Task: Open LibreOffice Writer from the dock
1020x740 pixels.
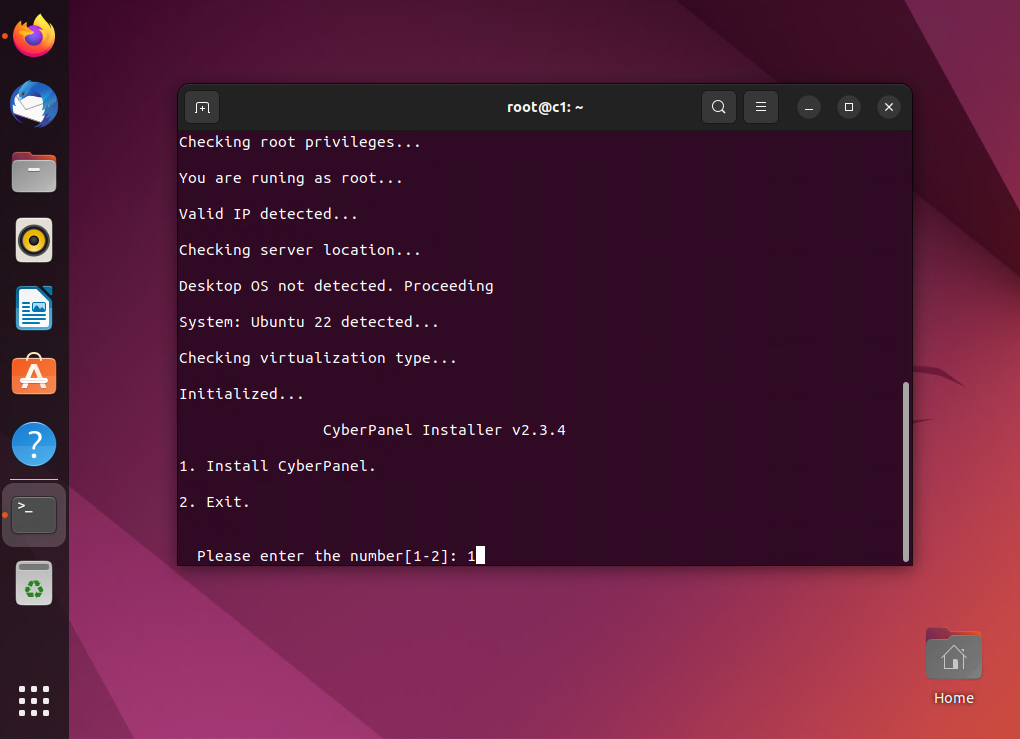Action: (34, 308)
